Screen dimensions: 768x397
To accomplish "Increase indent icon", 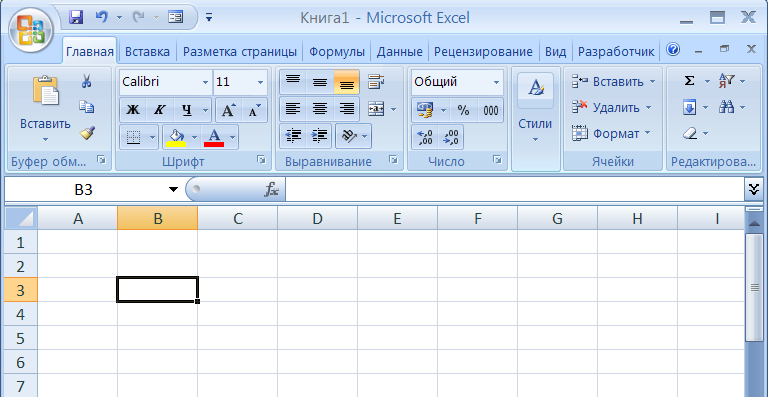I will click(x=320, y=136).
